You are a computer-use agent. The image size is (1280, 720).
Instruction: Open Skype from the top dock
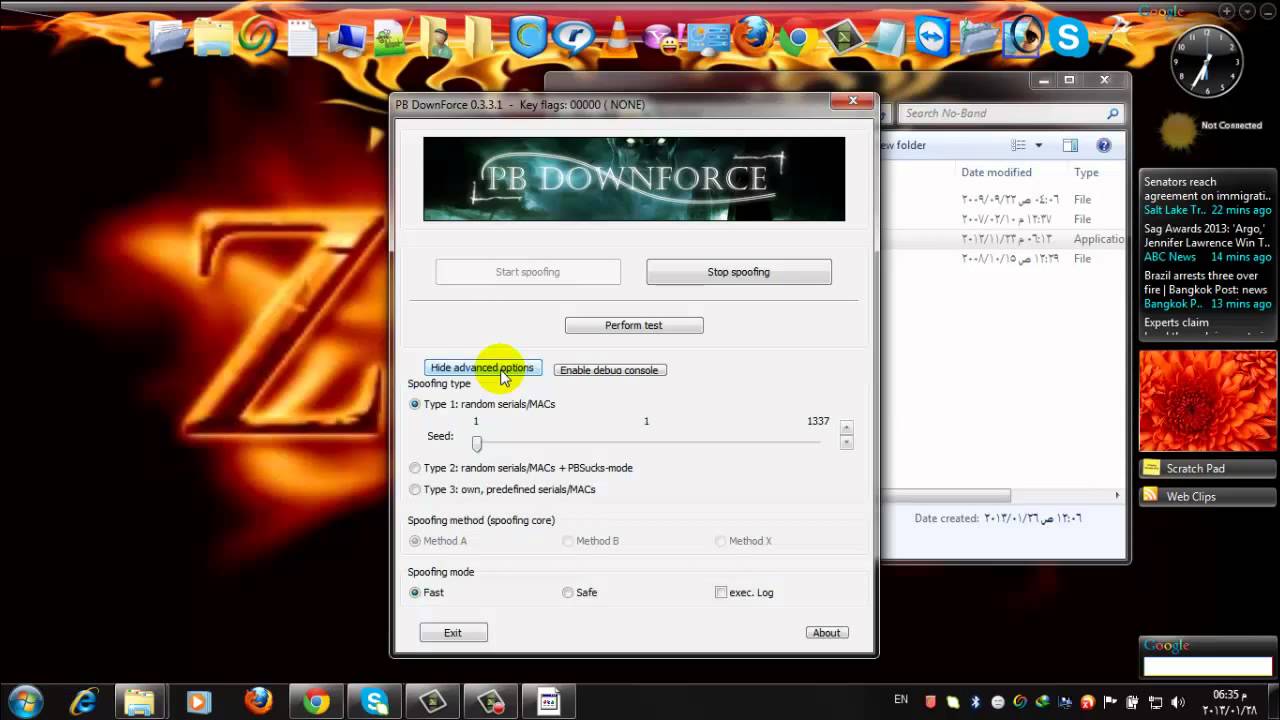pyautogui.click(x=1068, y=38)
